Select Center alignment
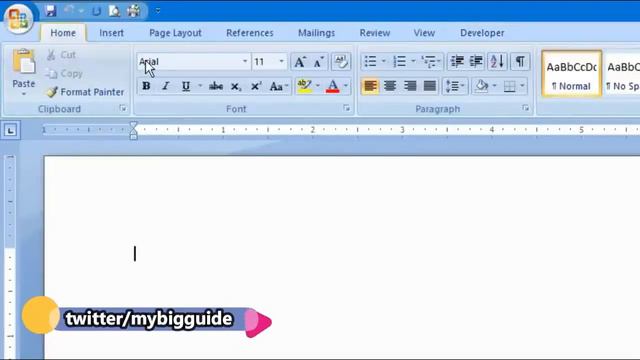The height and width of the screenshot is (360, 640). [x=390, y=86]
